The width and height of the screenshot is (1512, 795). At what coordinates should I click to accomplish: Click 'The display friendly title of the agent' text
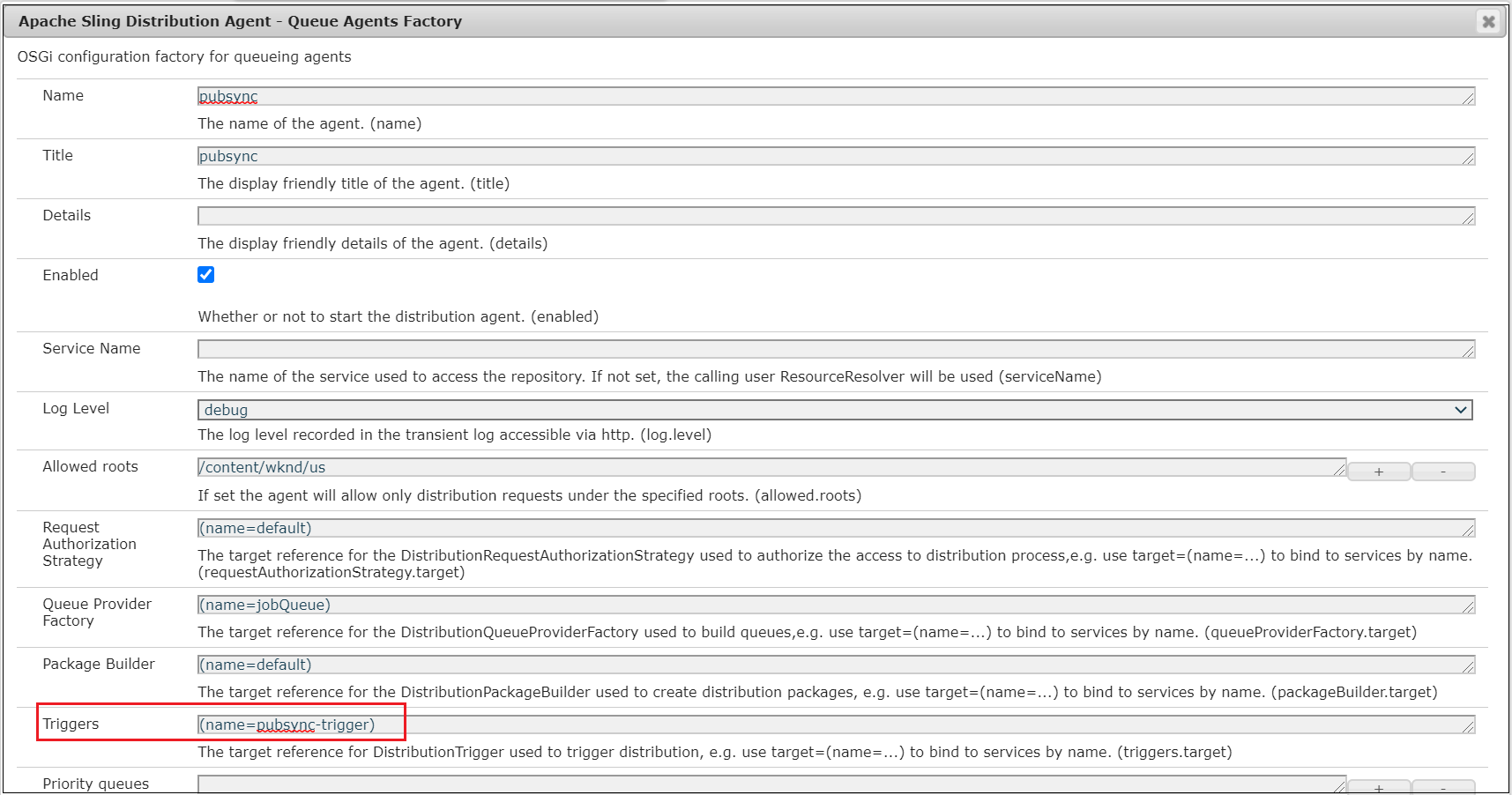354,183
